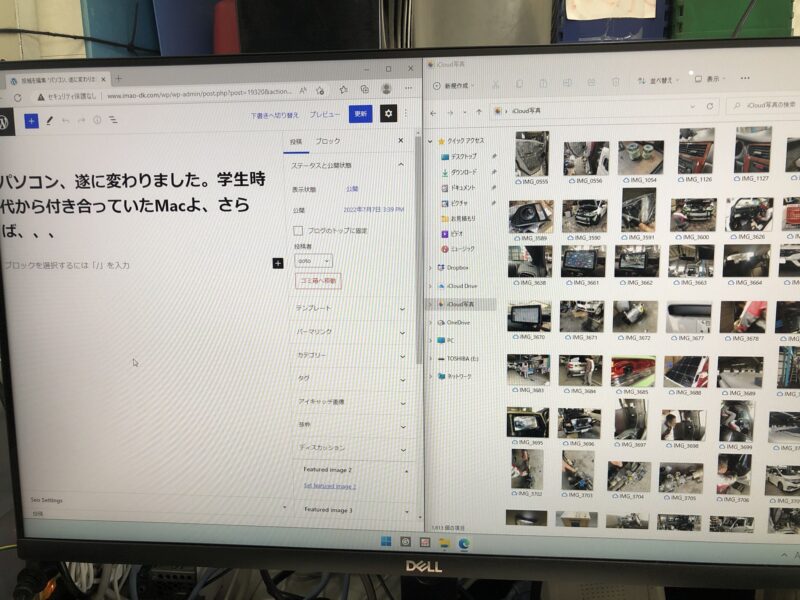Open a new browser tab
This screenshot has height=600, width=800.
pyautogui.click(x=118, y=79)
